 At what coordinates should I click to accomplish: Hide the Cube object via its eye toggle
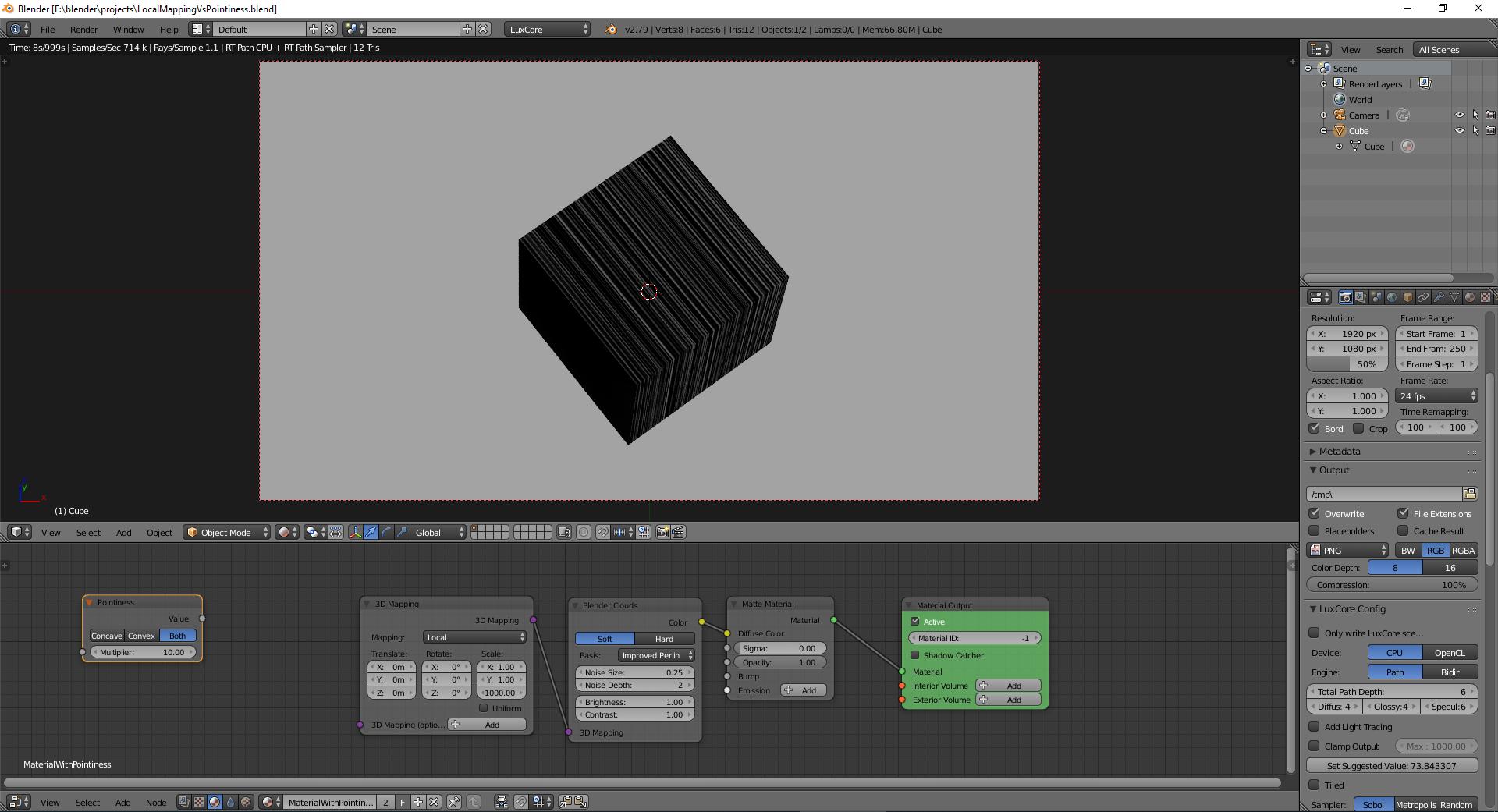pos(1460,130)
